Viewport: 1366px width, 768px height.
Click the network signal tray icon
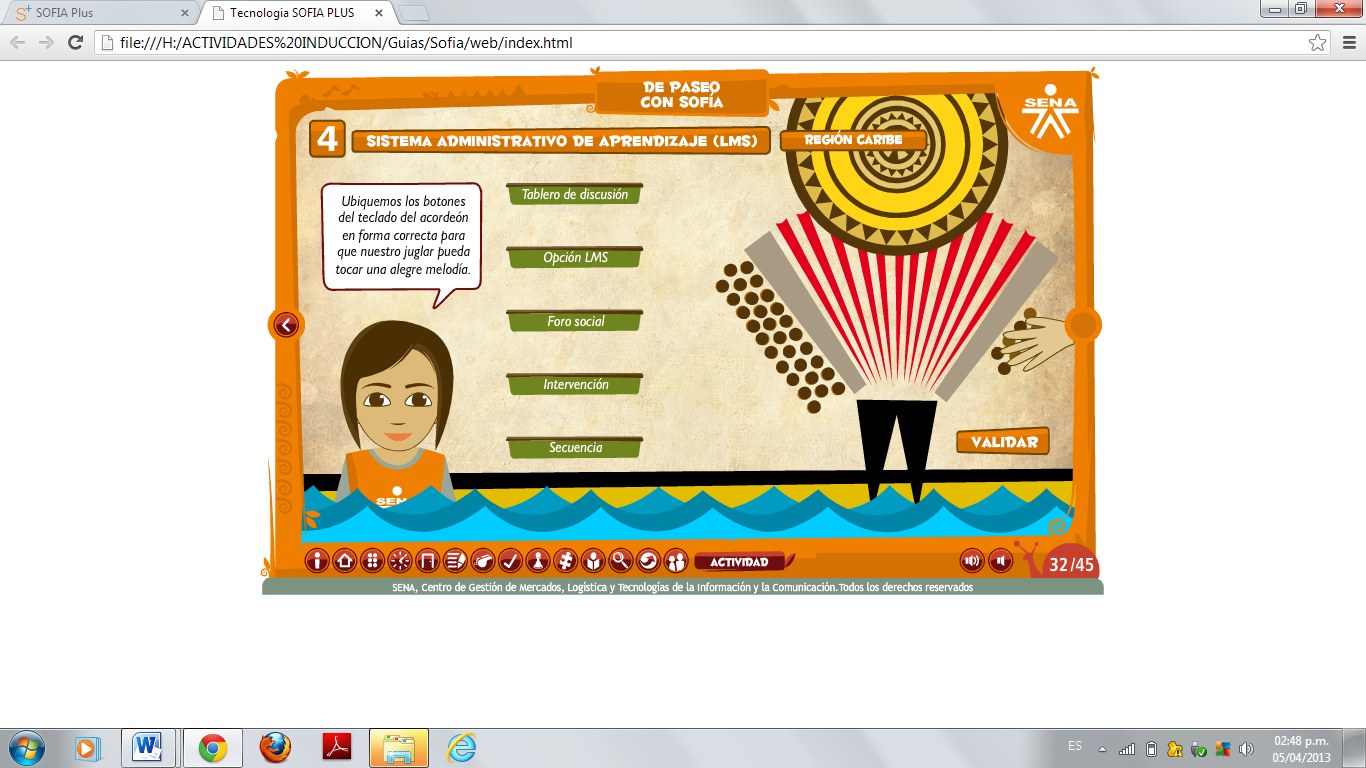point(1127,749)
